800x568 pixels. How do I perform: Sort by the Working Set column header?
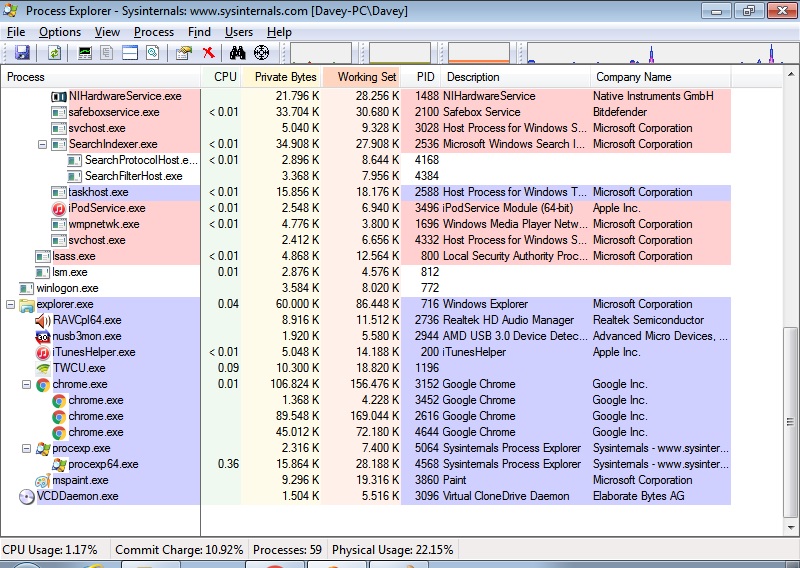tap(361, 77)
